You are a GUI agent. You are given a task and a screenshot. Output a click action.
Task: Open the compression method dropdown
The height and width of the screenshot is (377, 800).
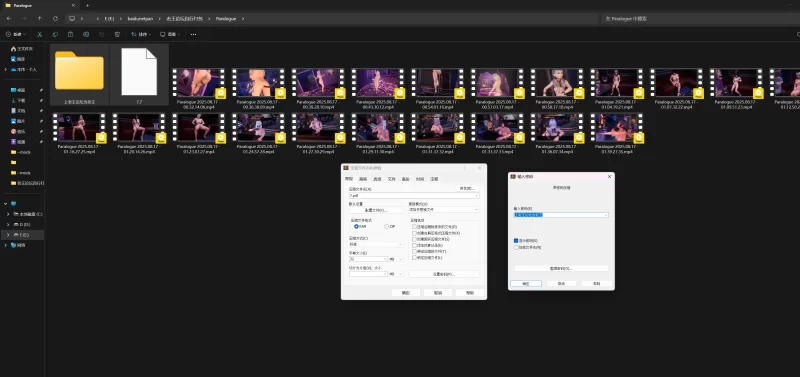(x=400, y=244)
